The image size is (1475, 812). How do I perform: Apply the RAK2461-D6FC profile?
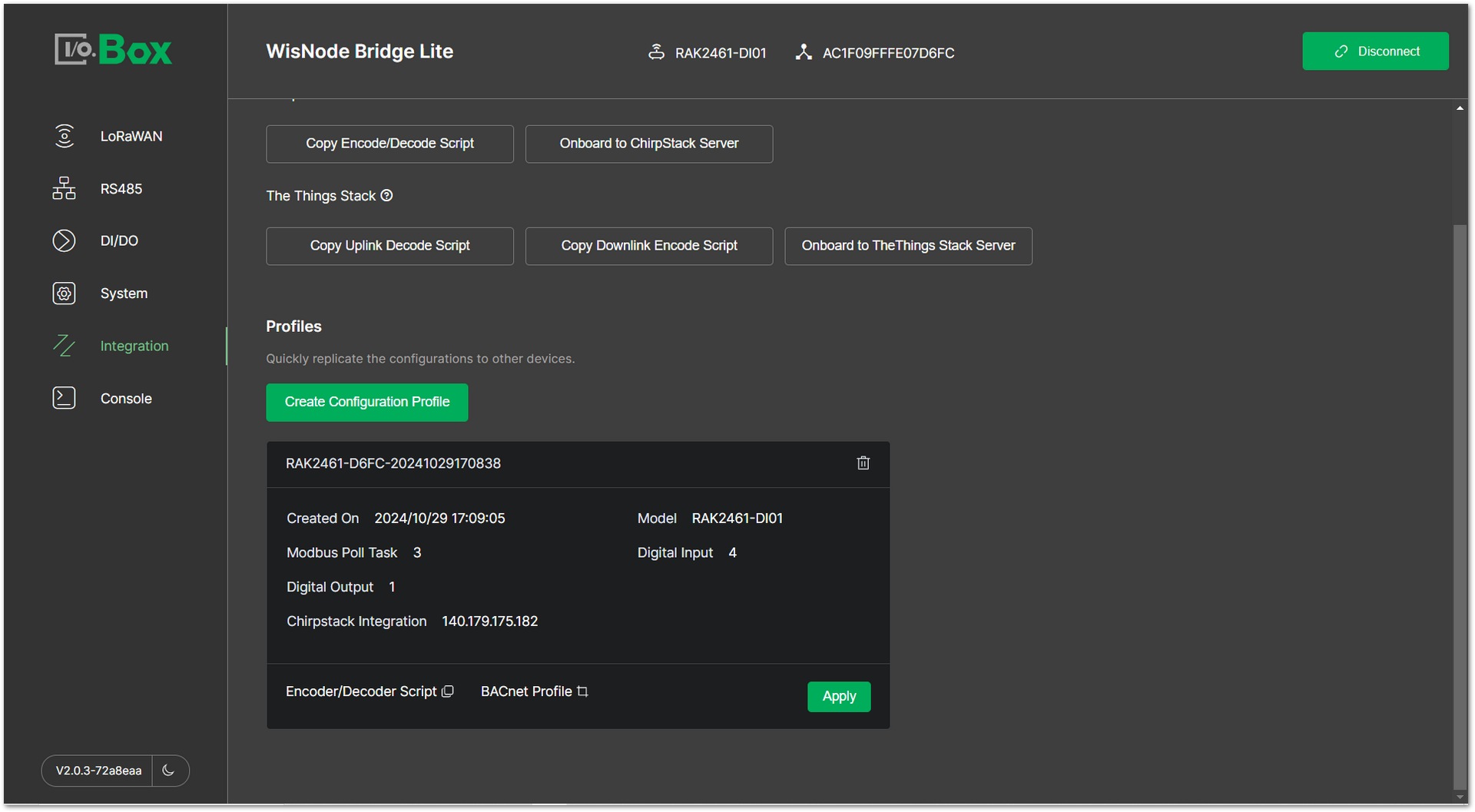[x=838, y=697]
